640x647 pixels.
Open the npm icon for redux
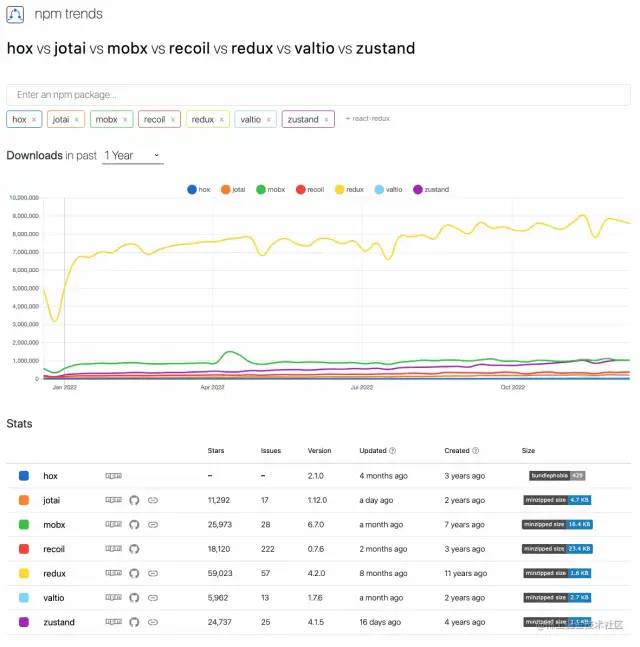(x=113, y=573)
